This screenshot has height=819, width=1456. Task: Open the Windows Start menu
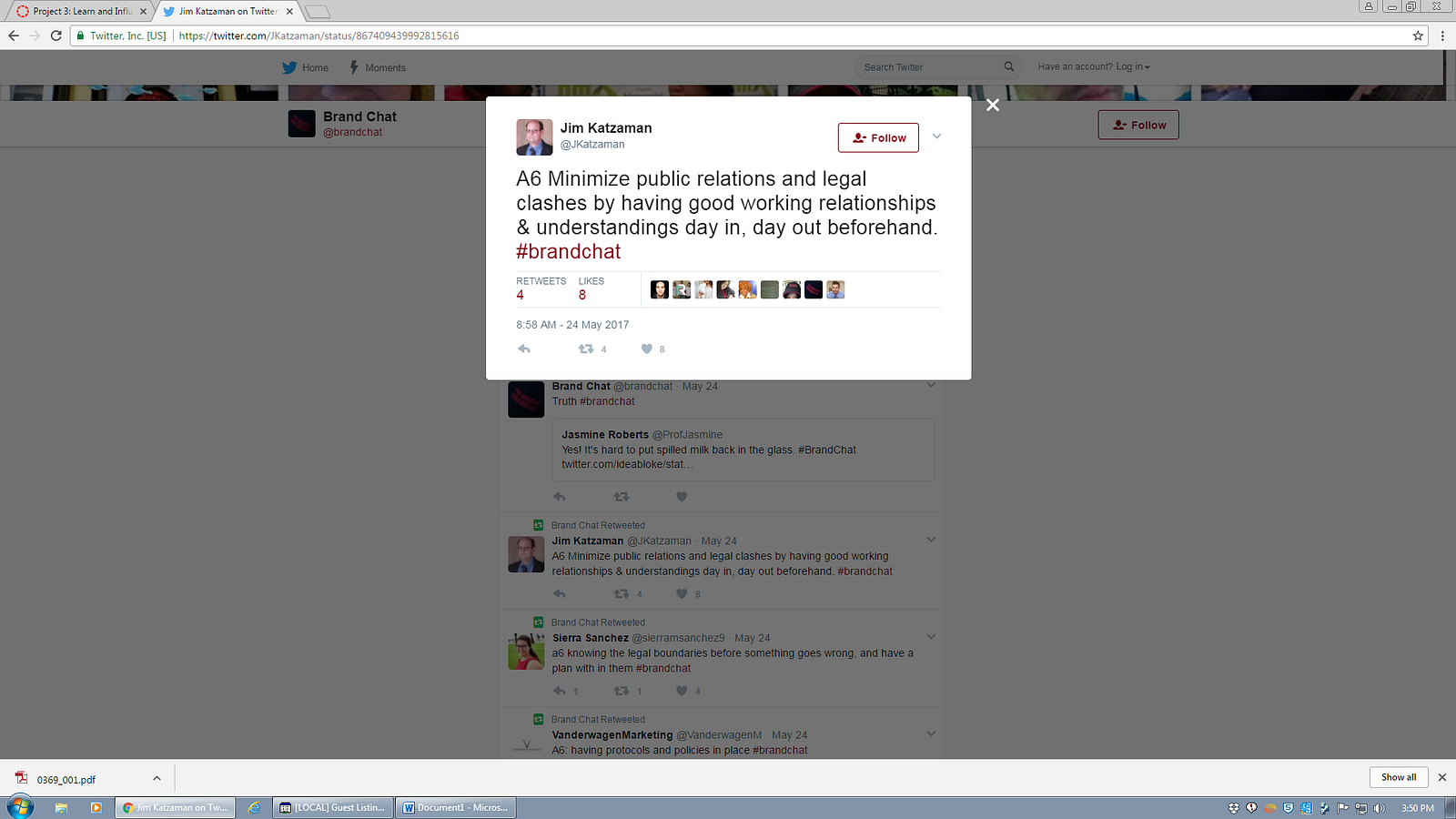19,807
